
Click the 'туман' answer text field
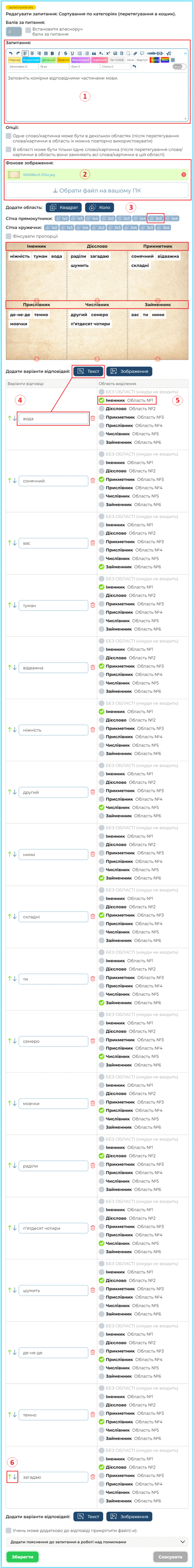(54, 606)
